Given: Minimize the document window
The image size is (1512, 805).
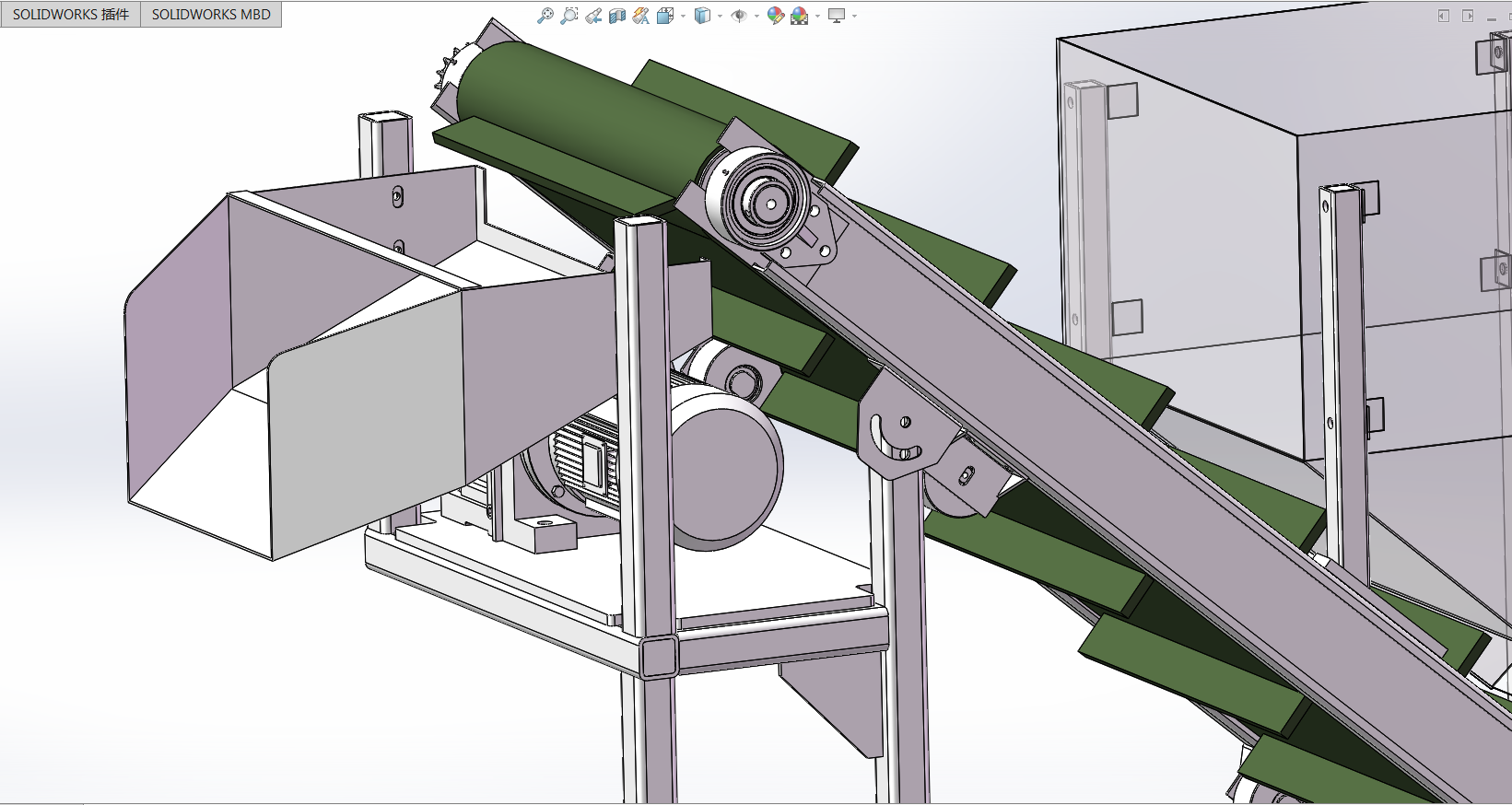Looking at the screenshot, I should (x=1492, y=17).
